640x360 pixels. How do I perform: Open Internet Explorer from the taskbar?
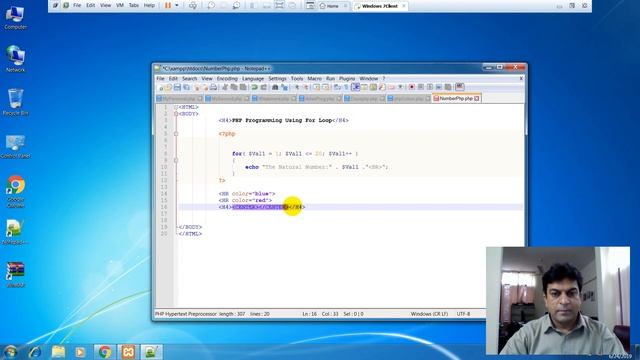point(35,352)
